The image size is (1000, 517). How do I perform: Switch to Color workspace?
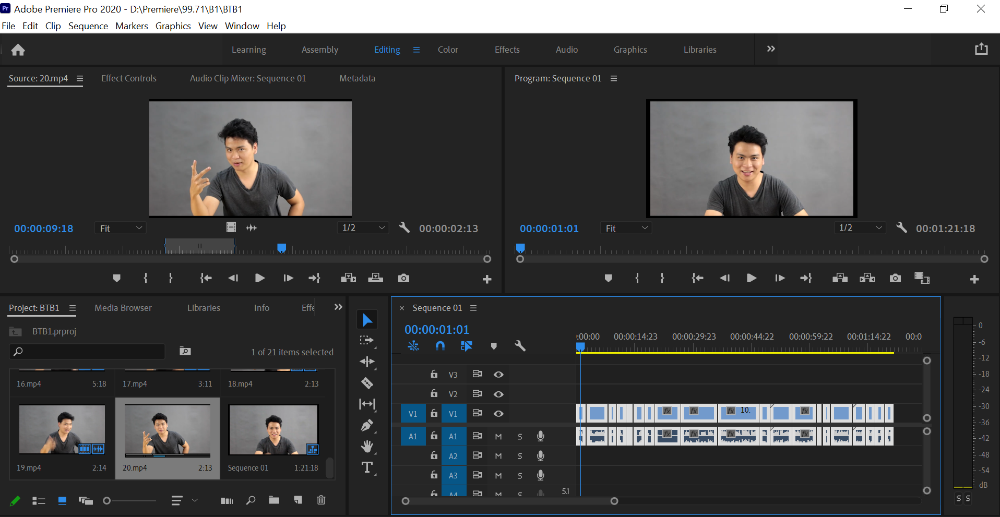coord(448,50)
